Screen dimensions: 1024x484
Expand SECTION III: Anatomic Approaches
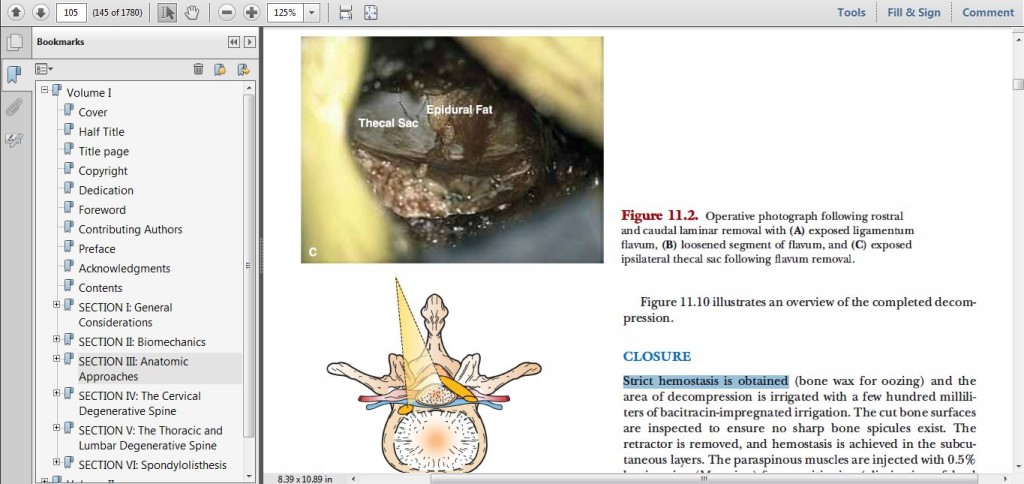point(57,358)
